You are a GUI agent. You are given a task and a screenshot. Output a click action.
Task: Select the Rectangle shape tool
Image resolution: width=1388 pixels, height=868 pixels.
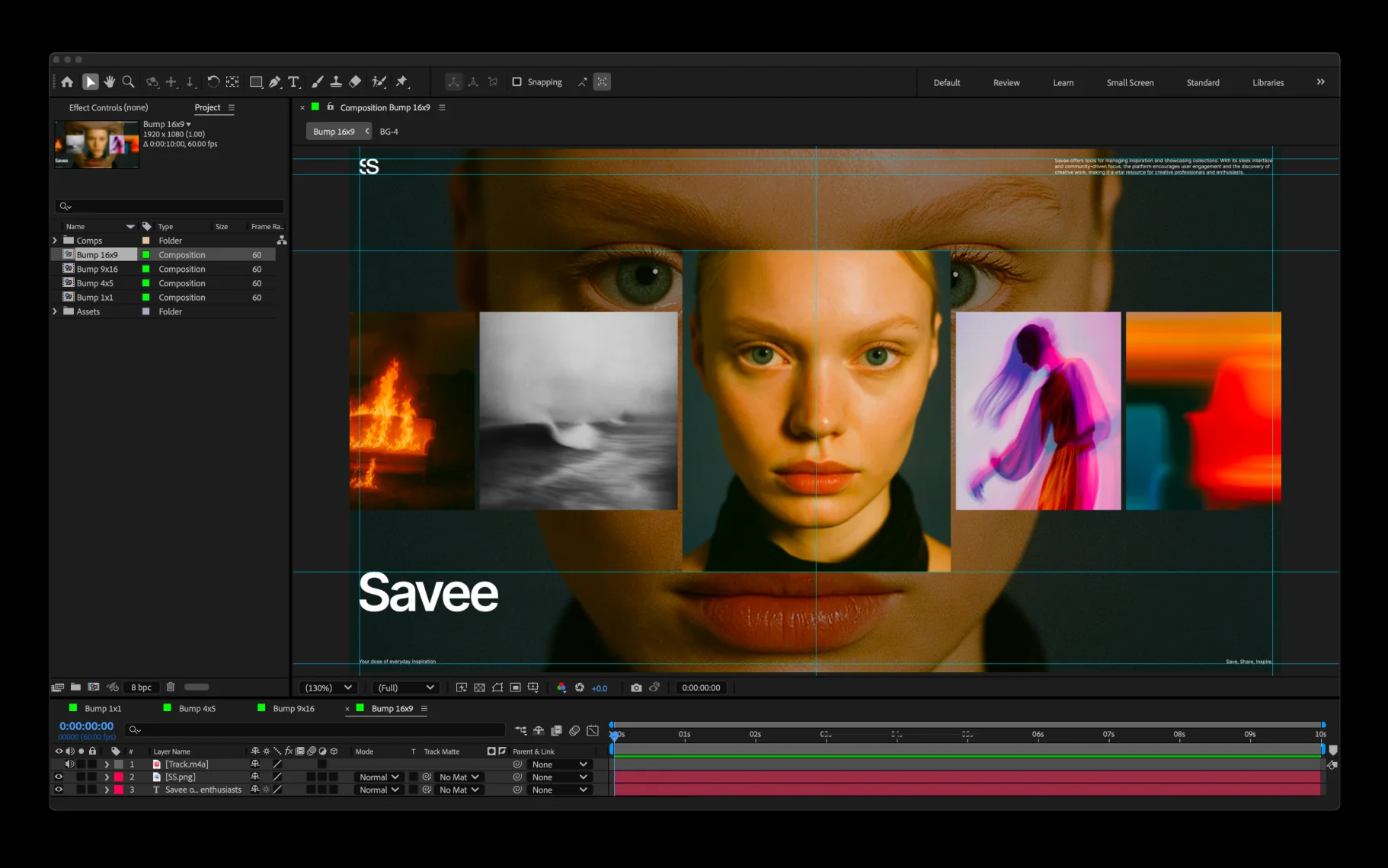pyautogui.click(x=256, y=81)
